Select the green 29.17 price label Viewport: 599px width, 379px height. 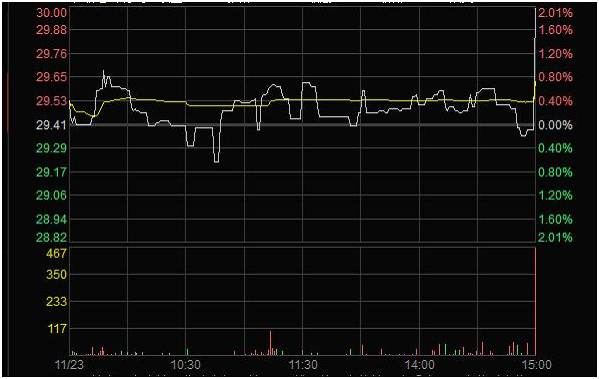(52, 172)
